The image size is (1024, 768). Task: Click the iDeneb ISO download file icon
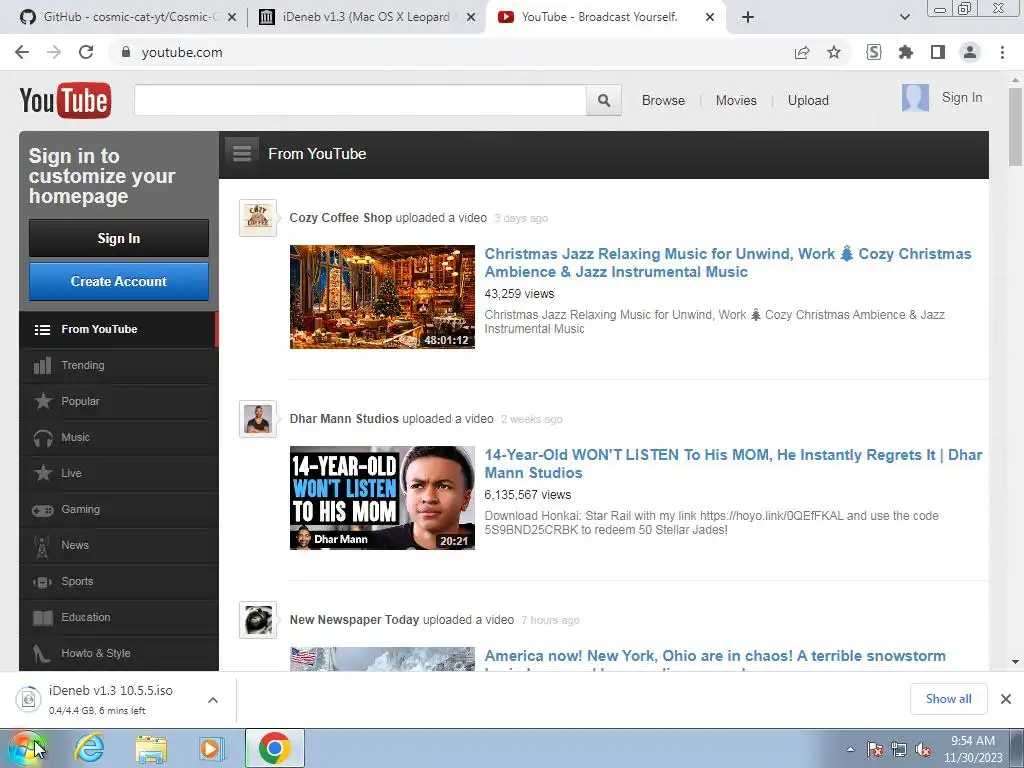point(28,699)
